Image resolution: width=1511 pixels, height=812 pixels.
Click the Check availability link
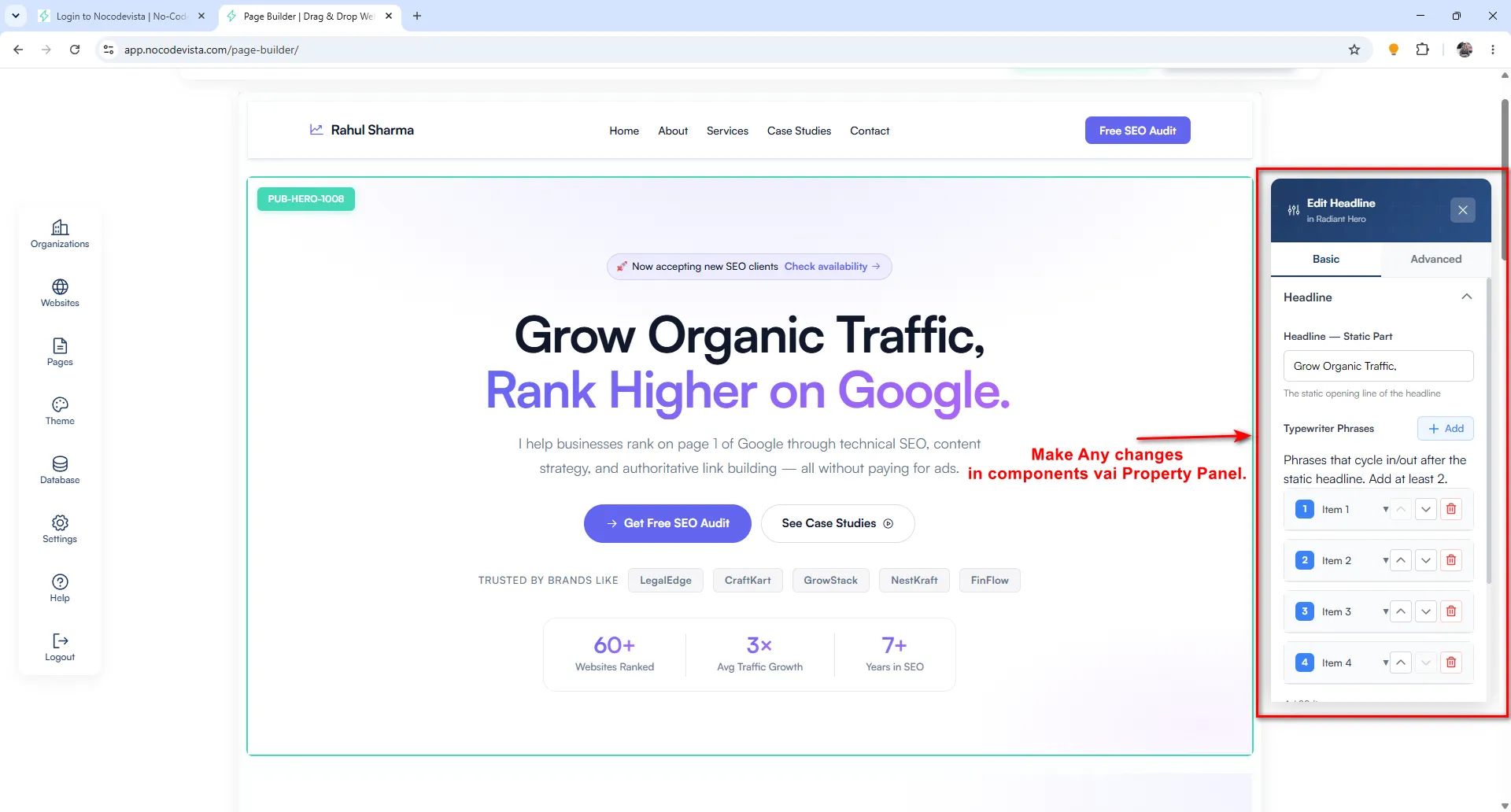(832, 267)
